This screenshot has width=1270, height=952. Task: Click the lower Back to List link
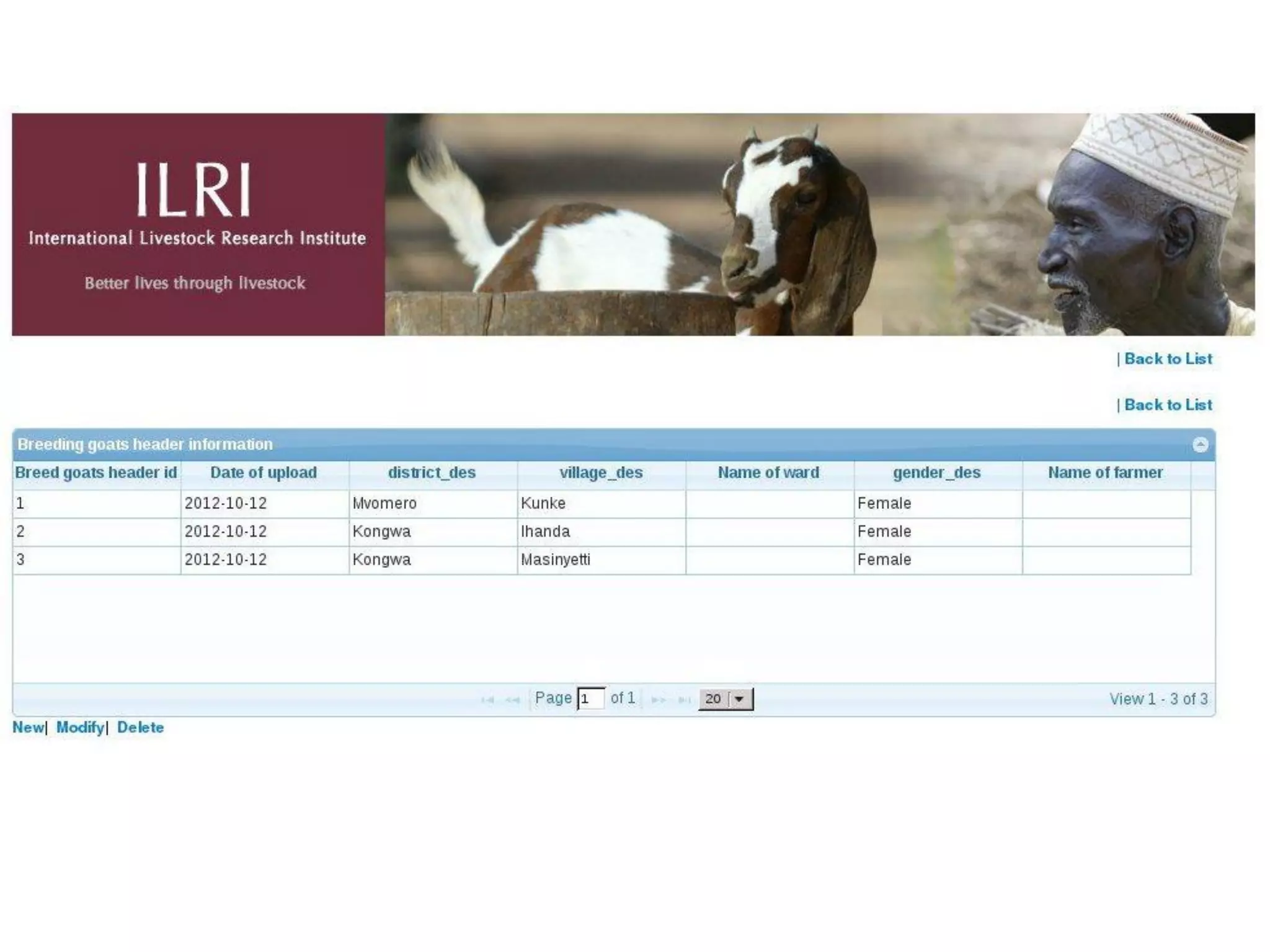(x=1168, y=405)
